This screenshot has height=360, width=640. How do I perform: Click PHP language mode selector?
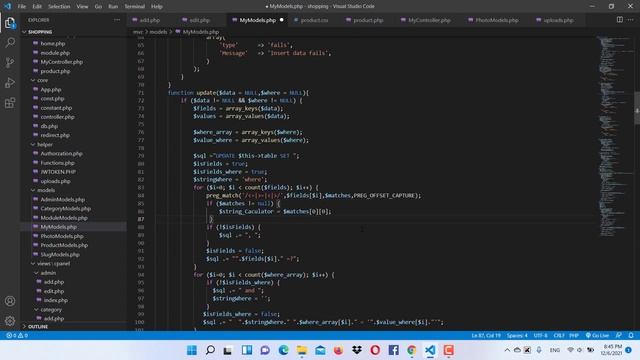tap(574, 335)
